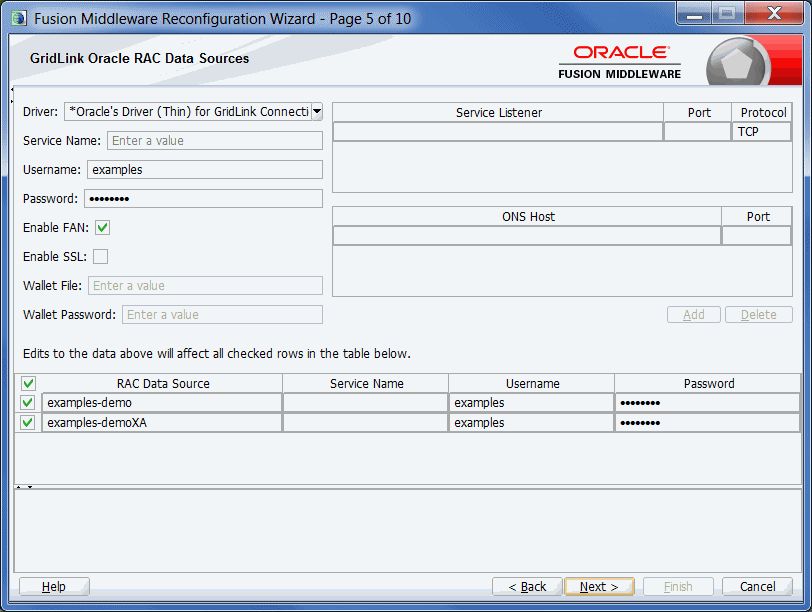The width and height of the screenshot is (812, 612).
Task: Click the Add button
Action: [693, 314]
